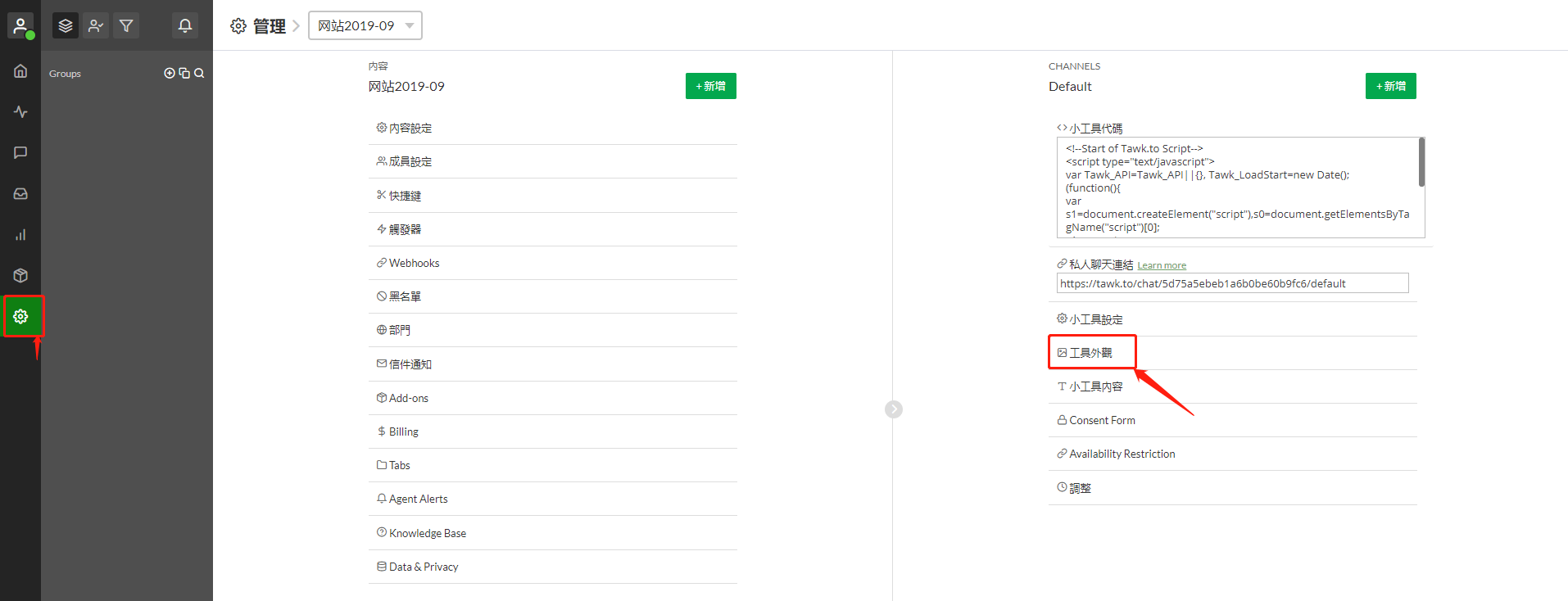Click the notification bell icon

coord(185,25)
